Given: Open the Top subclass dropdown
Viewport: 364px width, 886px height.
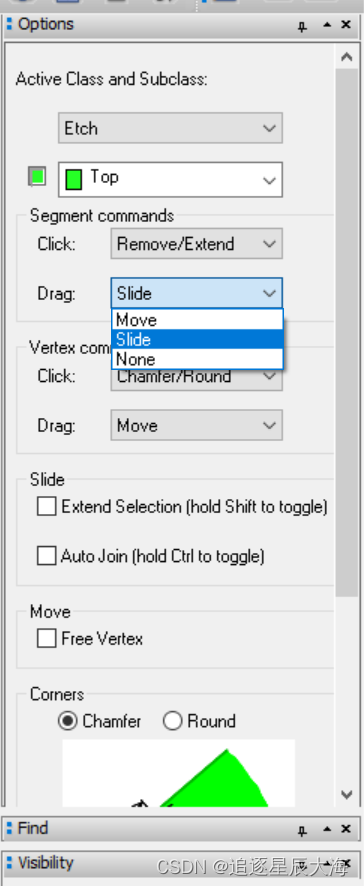Looking at the screenshot, I should [170, 180].
